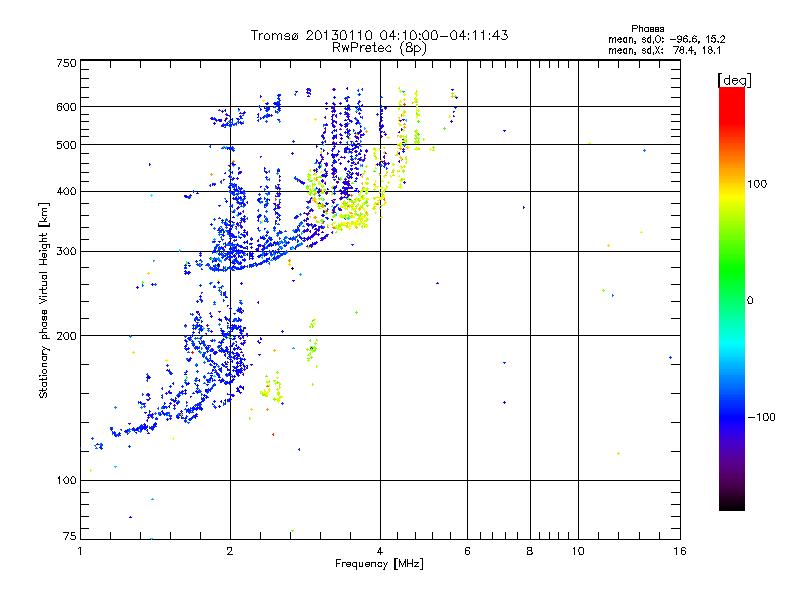Click the green middle region of the colorbar
This screenshot has width=800, height=600.
click(732, 270)
